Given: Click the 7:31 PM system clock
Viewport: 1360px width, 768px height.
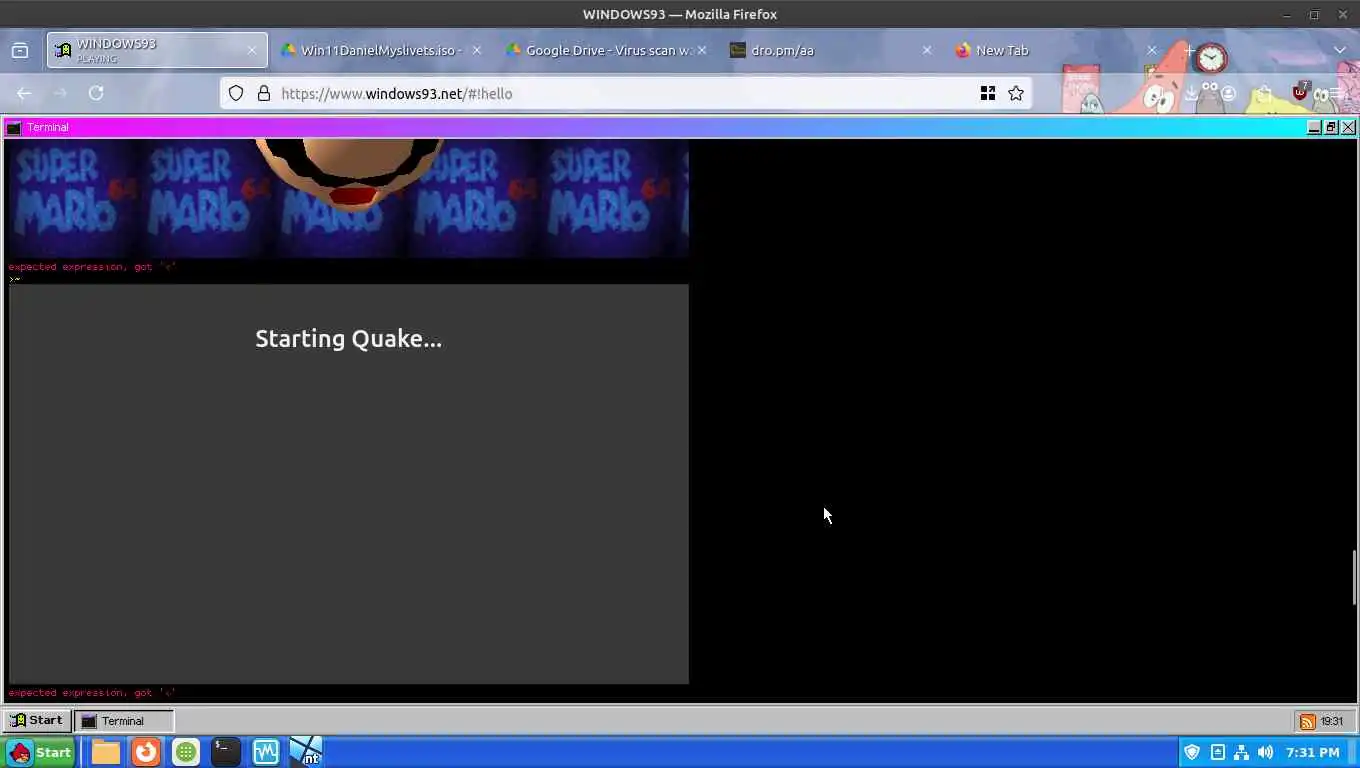Looking at the screenshot, I should pos(1312,752).
